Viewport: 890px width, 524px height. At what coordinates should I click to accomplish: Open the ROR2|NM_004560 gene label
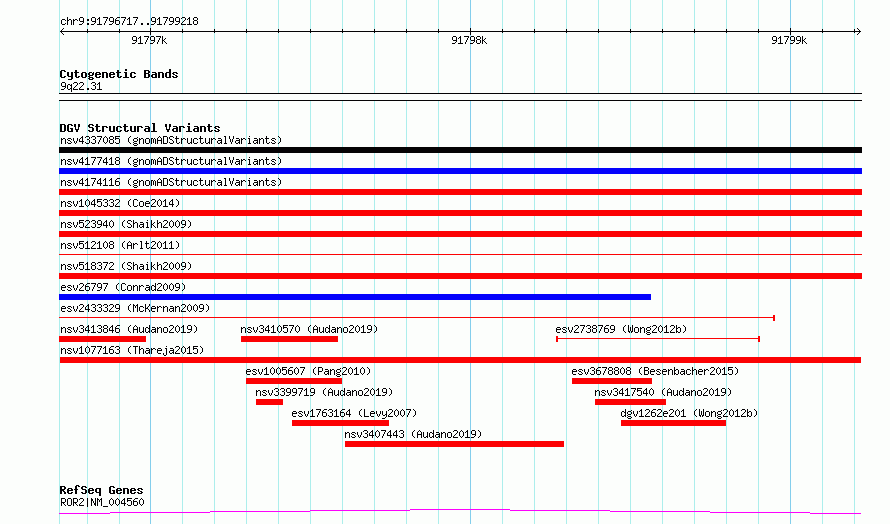(x=102, y=502)
